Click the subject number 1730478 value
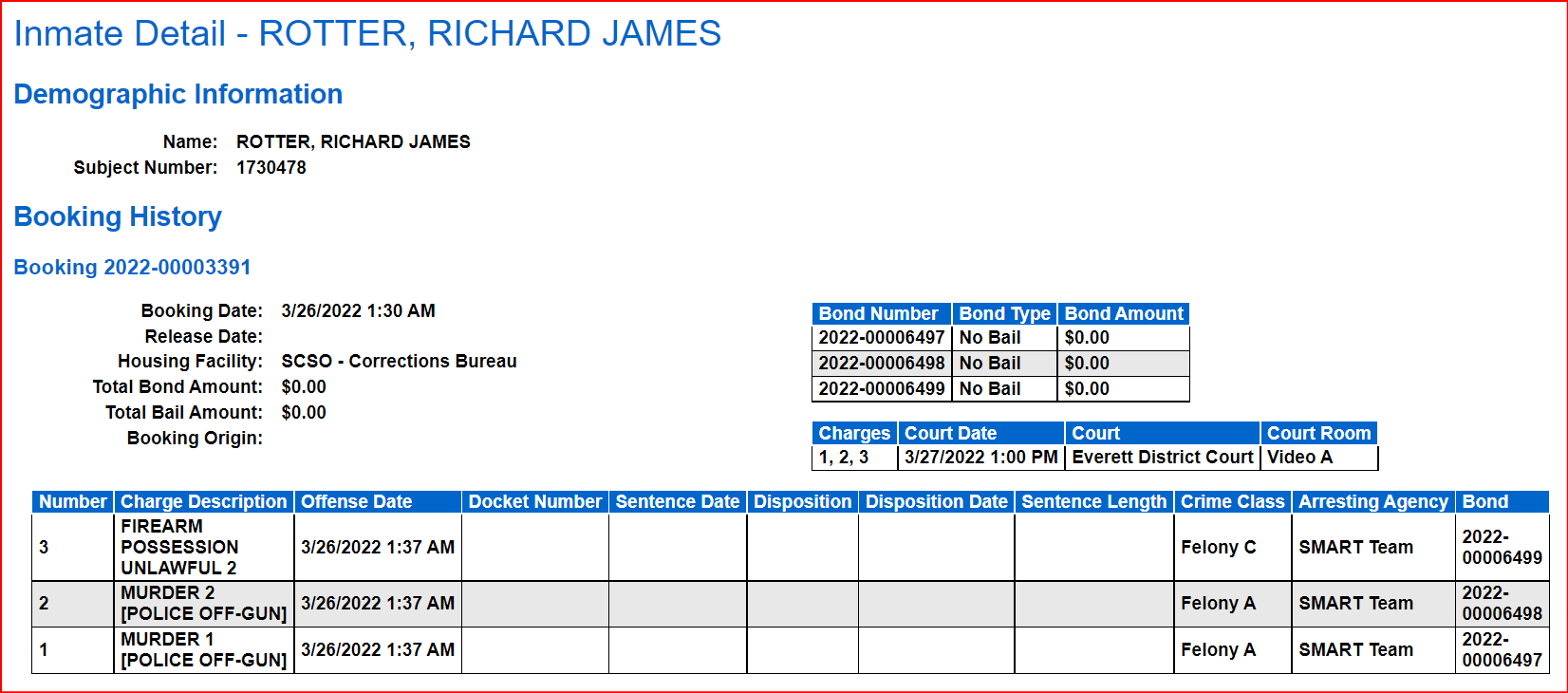The width and height of the screenshot is (1568, 693). tap(271, 168)
